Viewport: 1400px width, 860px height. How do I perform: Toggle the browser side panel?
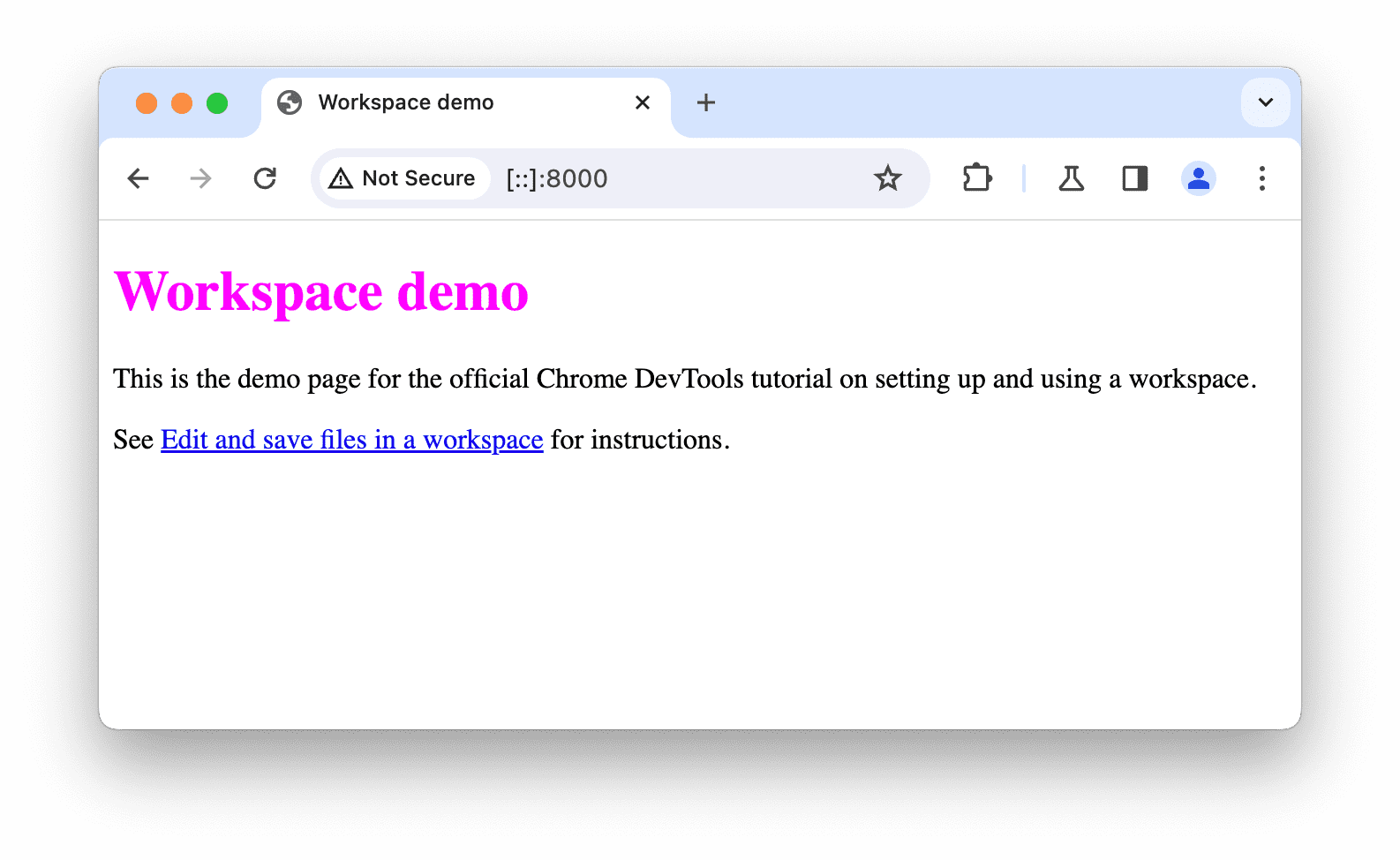tap(1134, 178)
